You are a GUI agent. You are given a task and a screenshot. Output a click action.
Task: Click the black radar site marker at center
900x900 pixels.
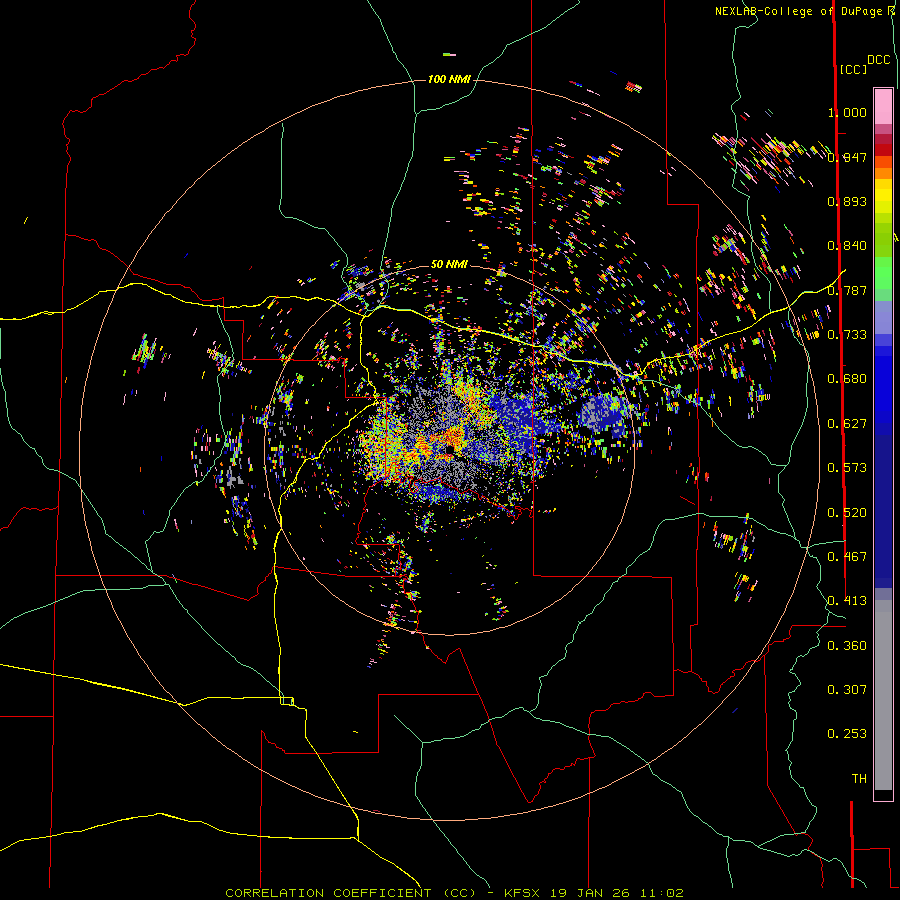(450, 448)
